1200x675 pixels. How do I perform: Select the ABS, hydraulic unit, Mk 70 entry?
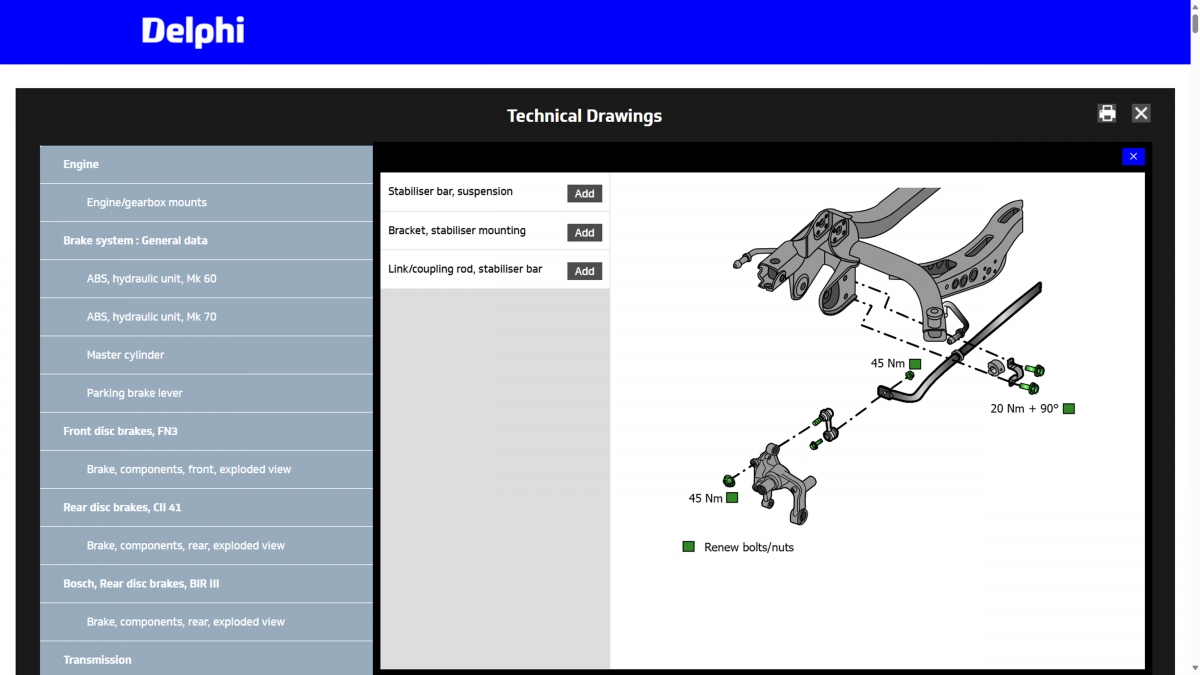206,316
